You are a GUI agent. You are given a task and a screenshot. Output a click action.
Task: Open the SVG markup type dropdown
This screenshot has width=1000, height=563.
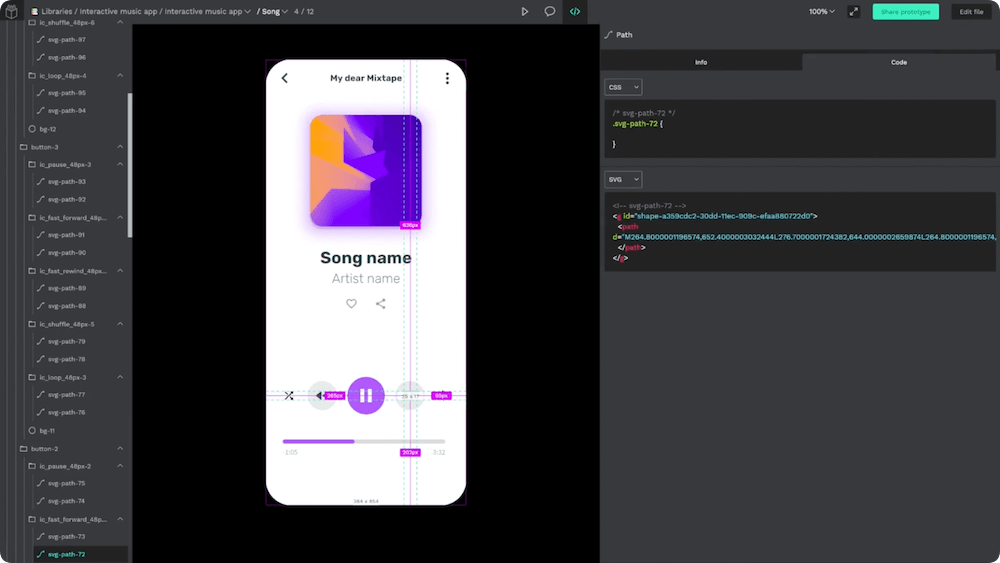click(623, 180)
